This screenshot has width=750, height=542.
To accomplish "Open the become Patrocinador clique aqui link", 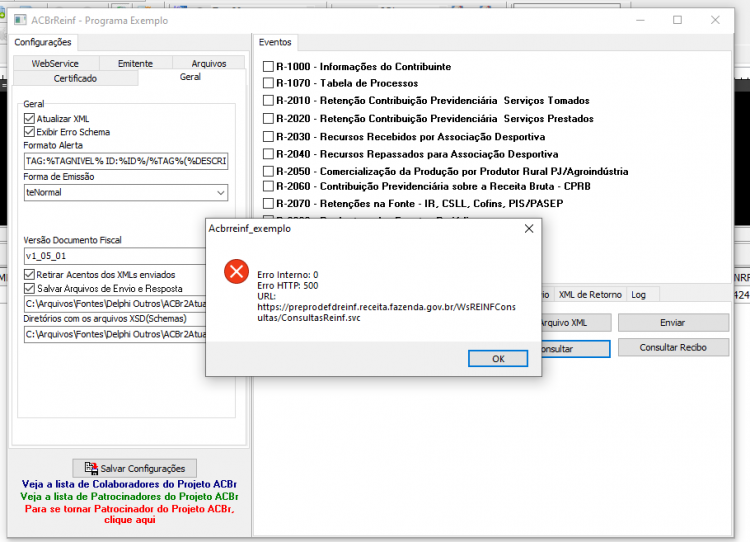I will 130,514.
